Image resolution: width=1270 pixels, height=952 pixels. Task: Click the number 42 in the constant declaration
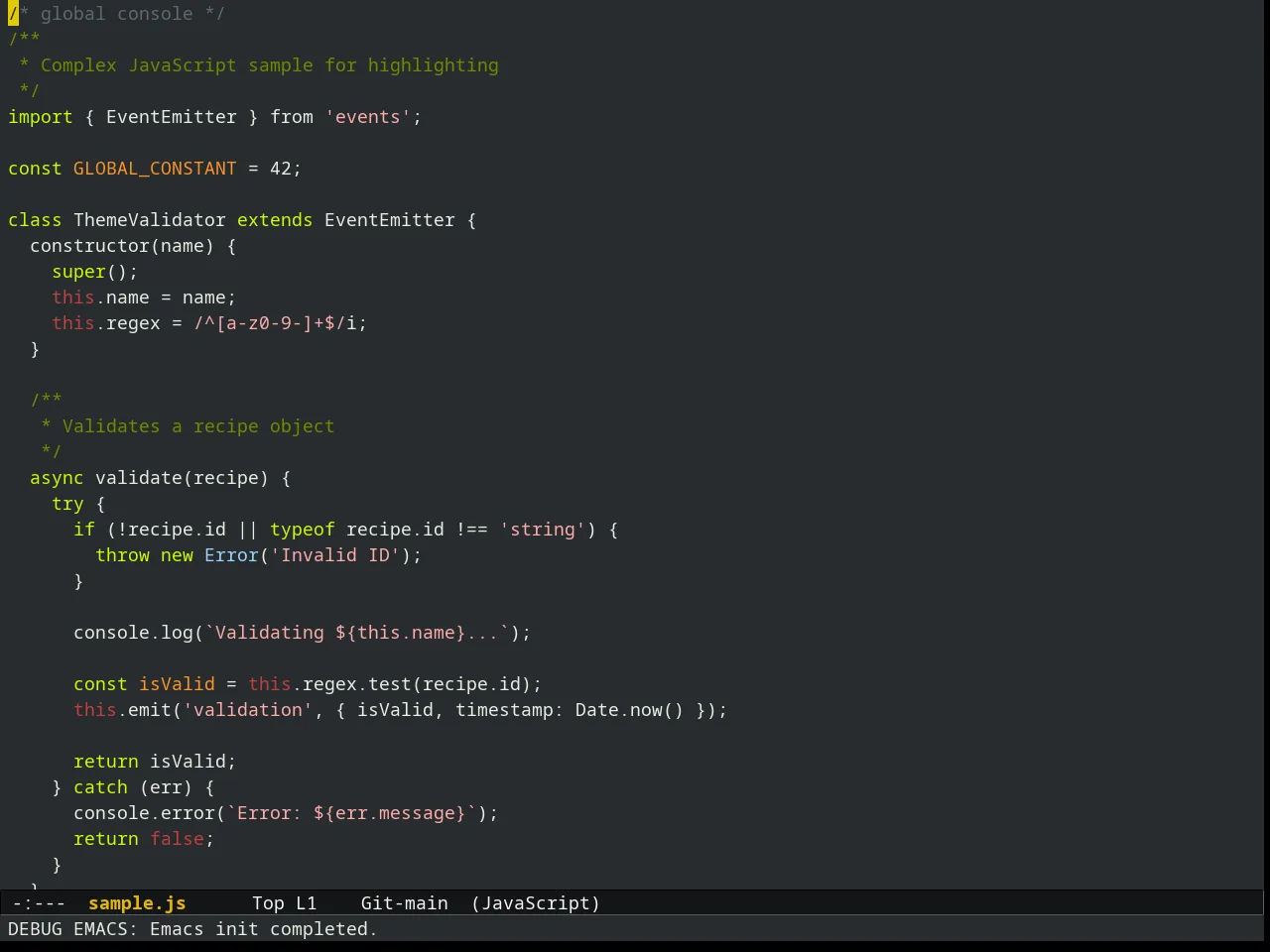(x=281, y=169)
